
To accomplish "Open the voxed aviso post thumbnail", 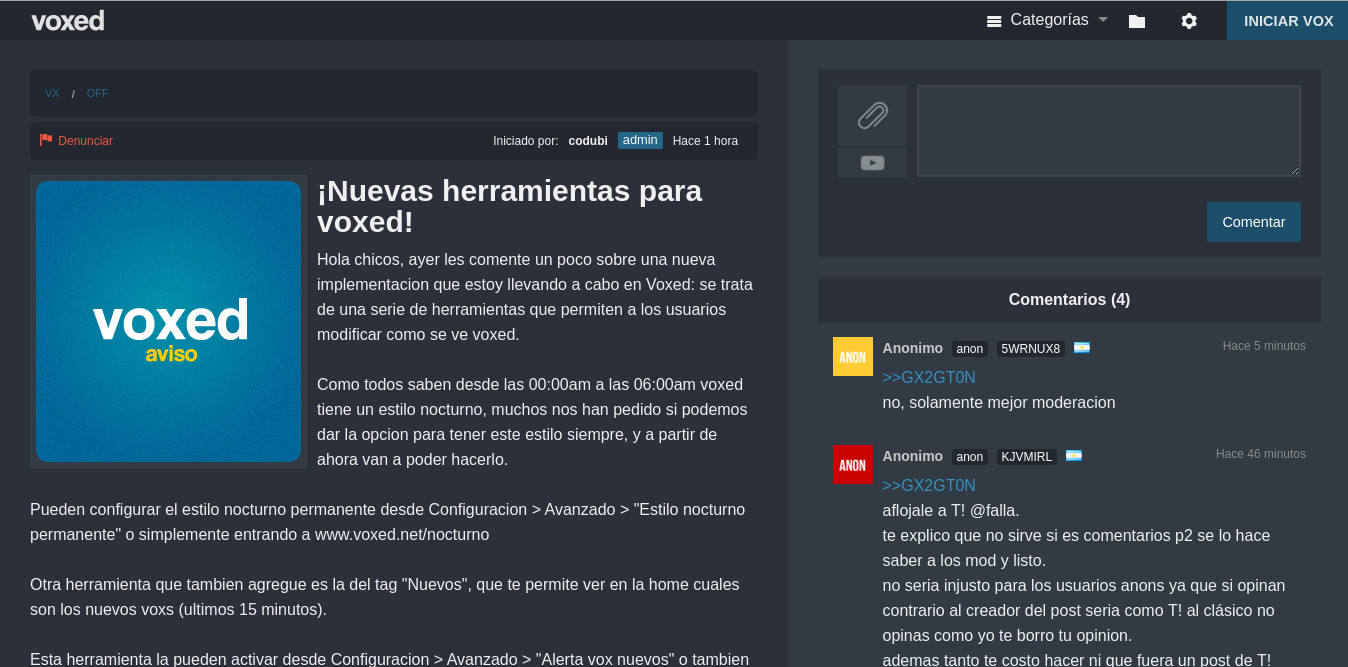I will pos(168,321).
